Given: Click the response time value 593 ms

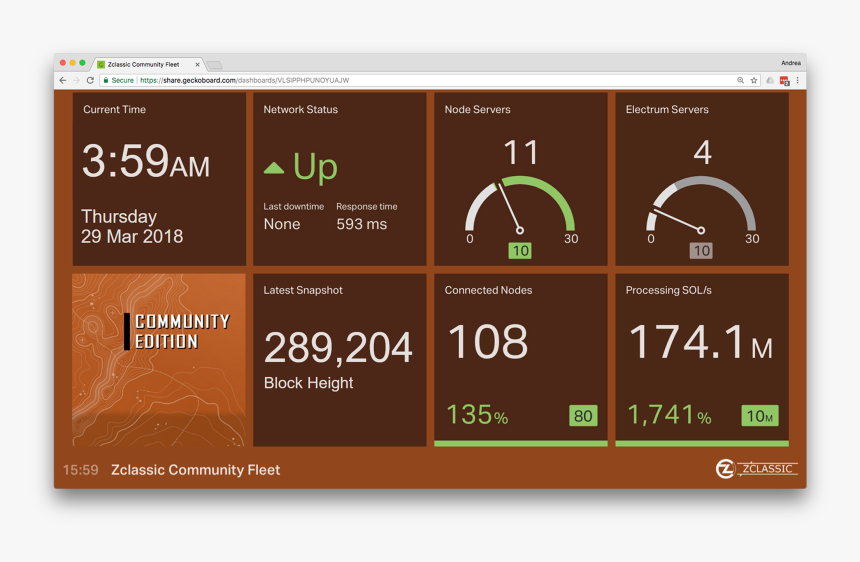Looking at the screenshot, I should (361, 224).
